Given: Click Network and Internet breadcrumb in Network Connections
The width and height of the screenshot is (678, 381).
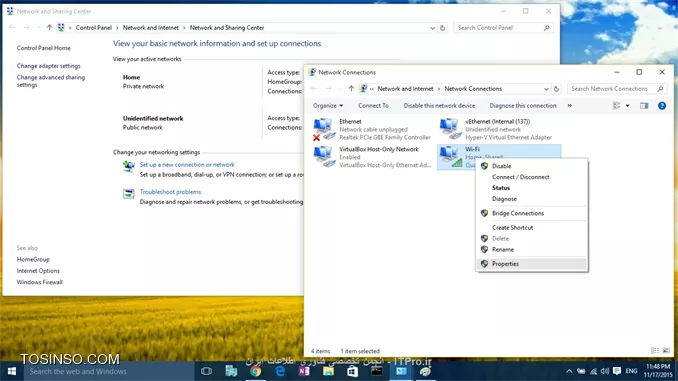Looking at the screenshot, I should click(x=405, y=89).
